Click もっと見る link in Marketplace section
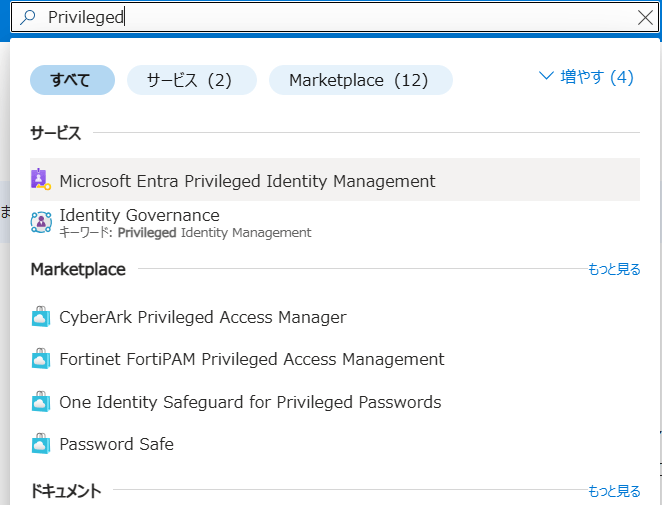 coord(614,269)
